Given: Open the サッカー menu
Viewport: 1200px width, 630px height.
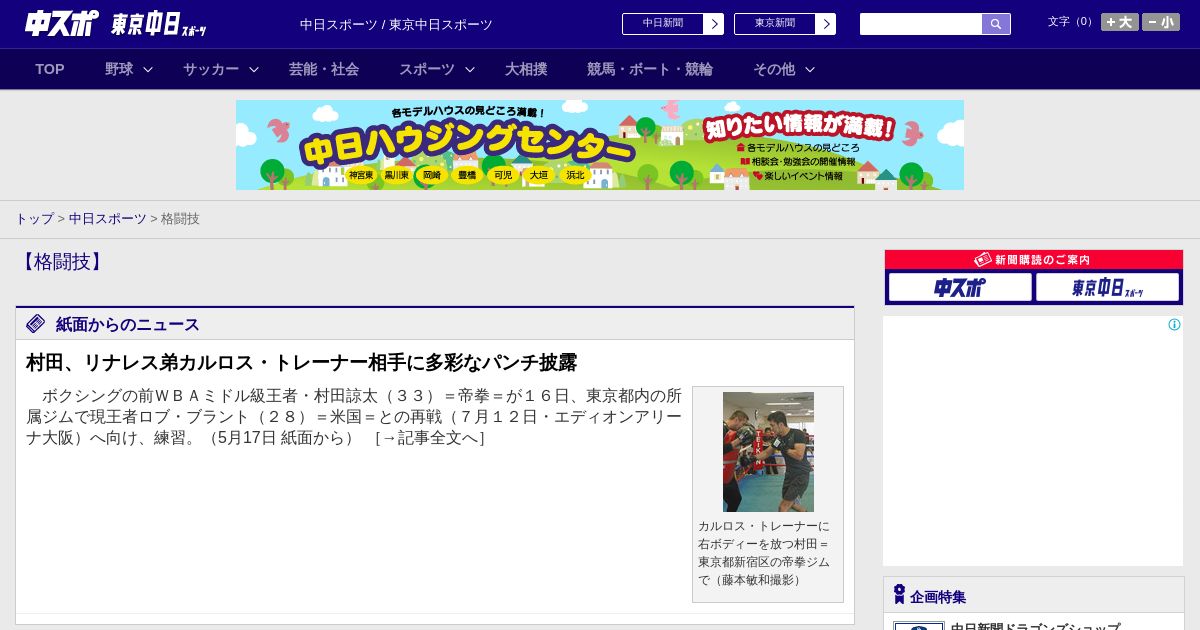Looking at the screenshot, I should pos(211,69).
